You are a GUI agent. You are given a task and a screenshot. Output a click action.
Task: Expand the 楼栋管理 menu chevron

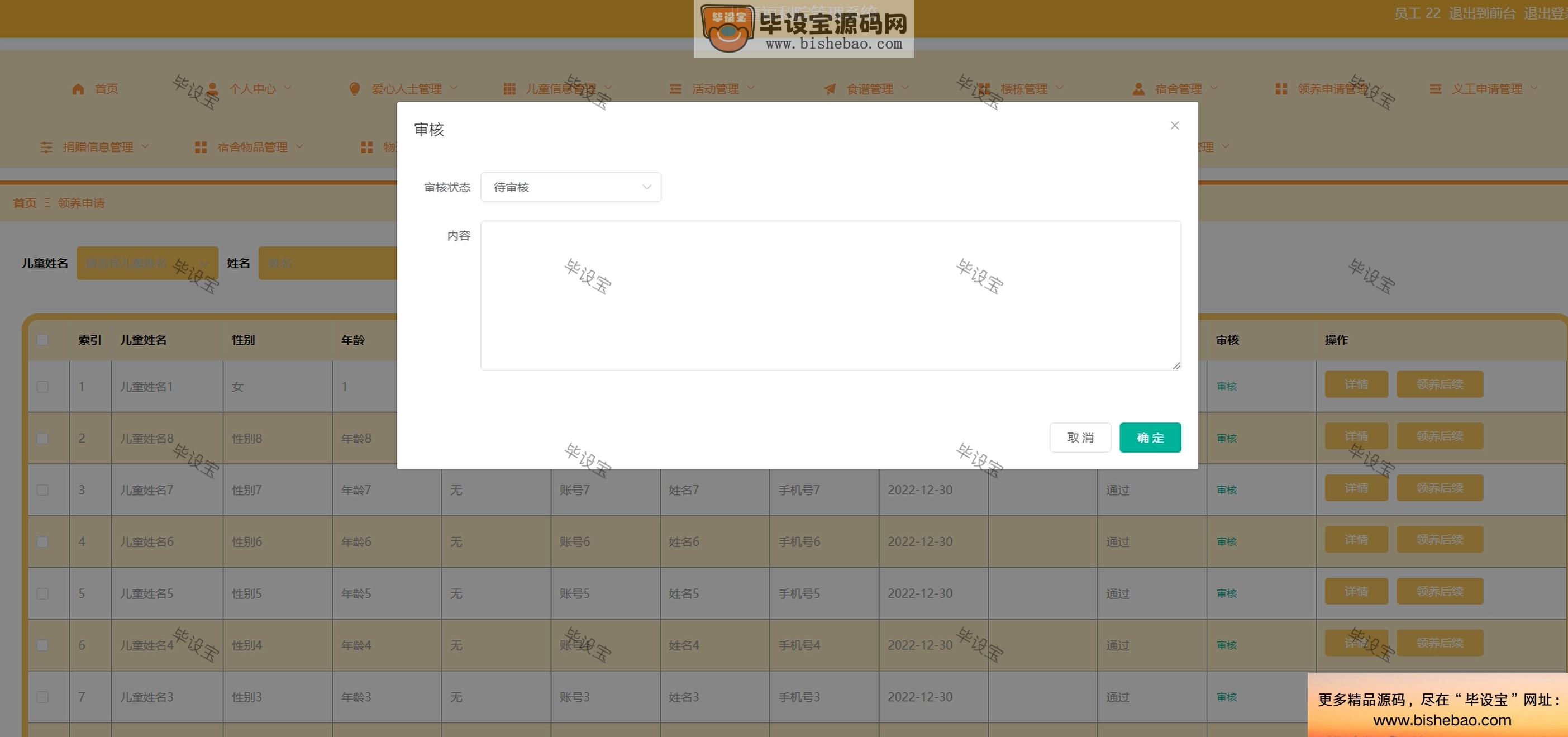click(x=1060, y=88)
